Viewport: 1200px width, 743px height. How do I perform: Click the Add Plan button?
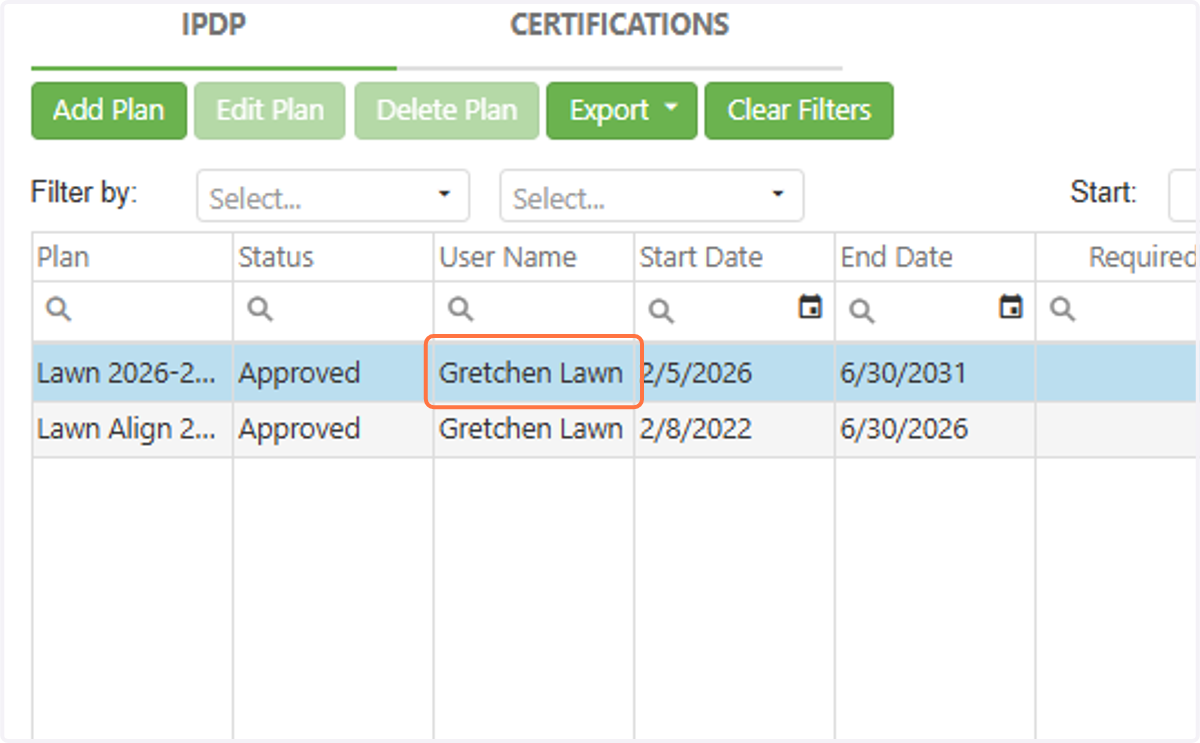click(109, 110)
